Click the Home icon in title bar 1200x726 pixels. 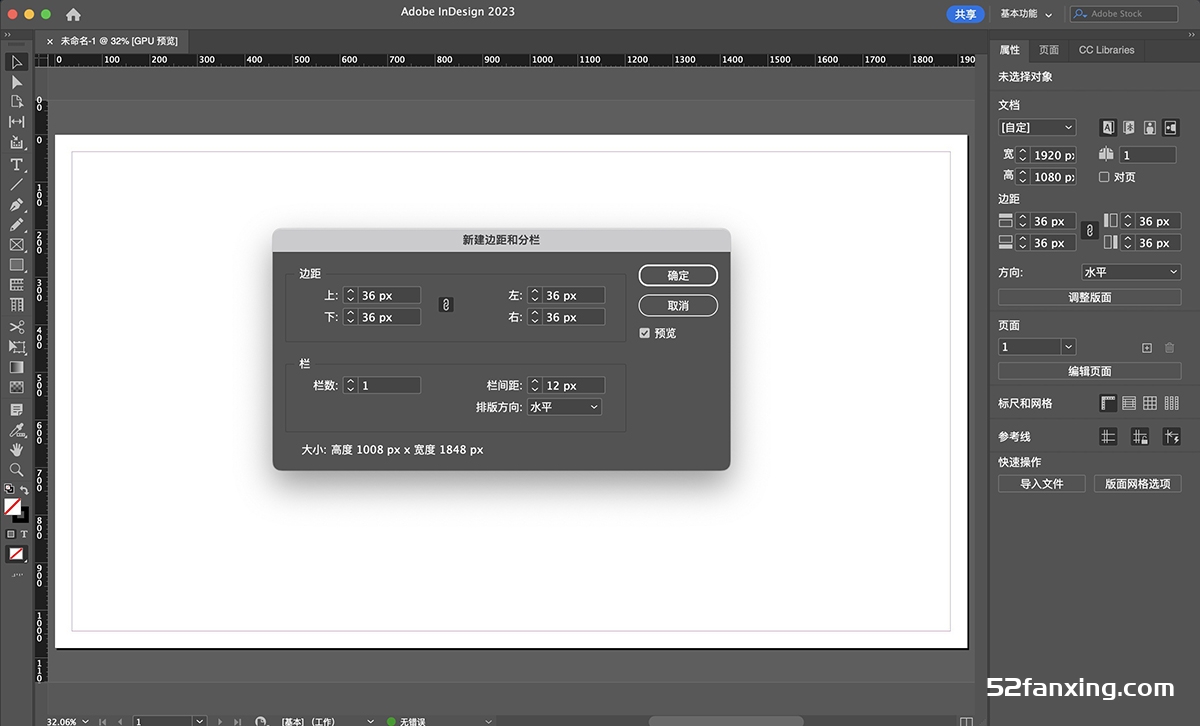pos(73,14)
